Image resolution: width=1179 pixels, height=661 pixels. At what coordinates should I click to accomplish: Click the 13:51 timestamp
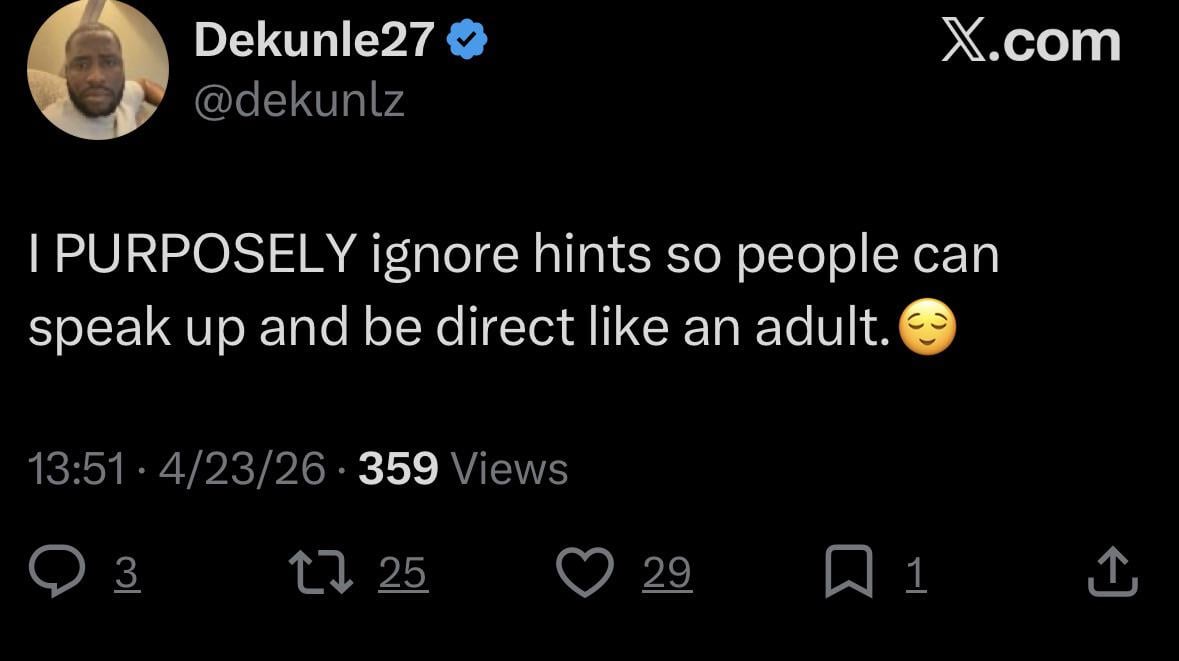click(77, 468)
